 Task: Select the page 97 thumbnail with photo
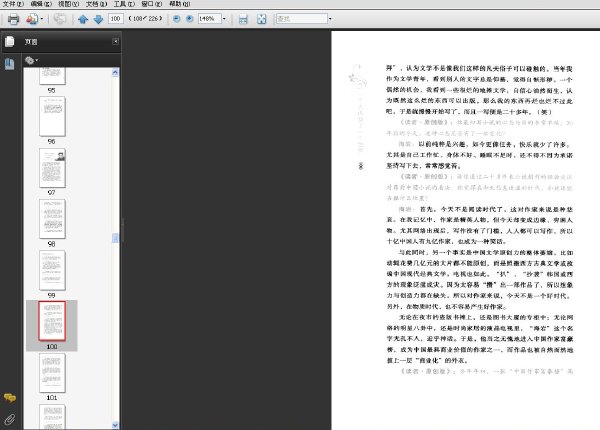52,168
